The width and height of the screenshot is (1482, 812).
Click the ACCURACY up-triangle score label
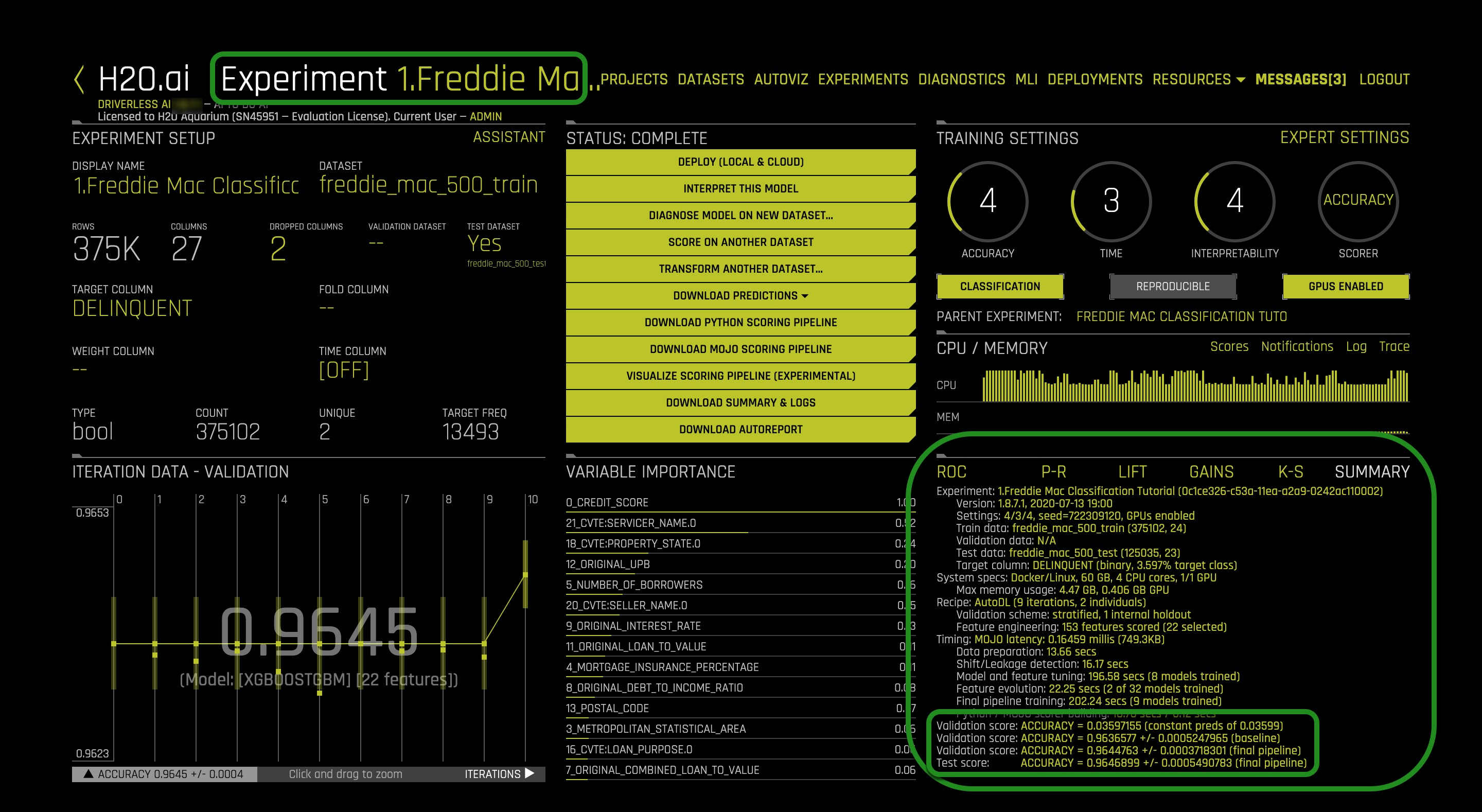pyautogui.click(x=164, y=774)
